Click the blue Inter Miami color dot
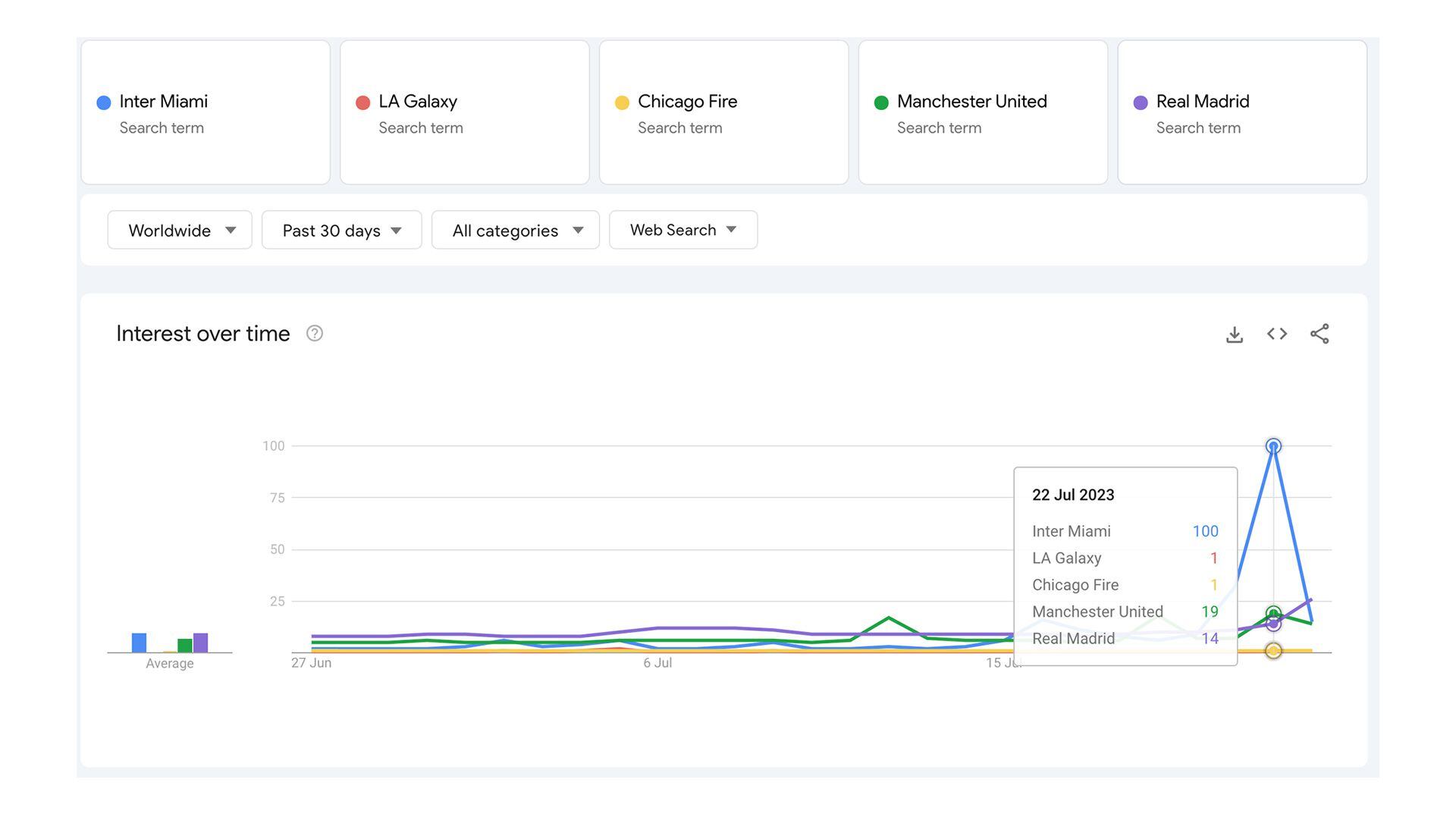The height and width of the screenshot is (827, 1456). pyautogui.click(x=104, y=102)
